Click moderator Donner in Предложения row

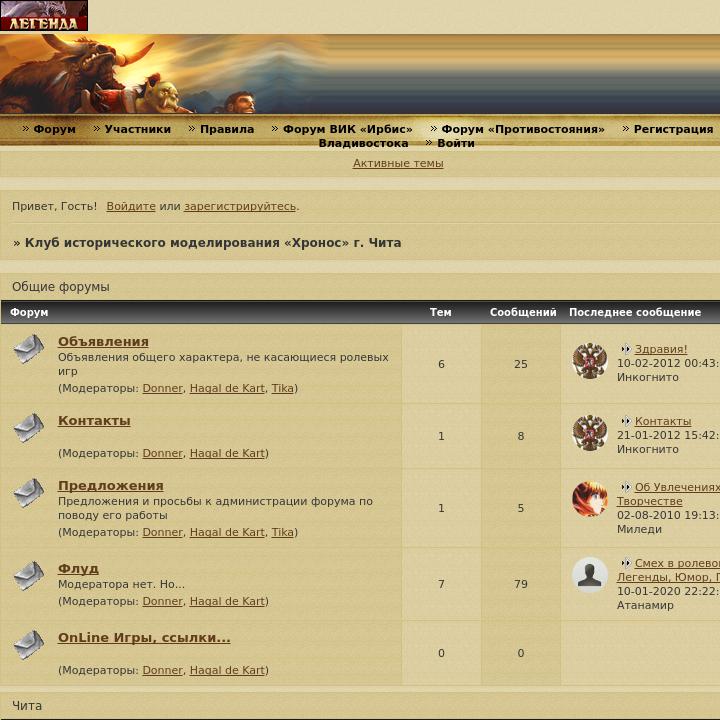[163, 532]
